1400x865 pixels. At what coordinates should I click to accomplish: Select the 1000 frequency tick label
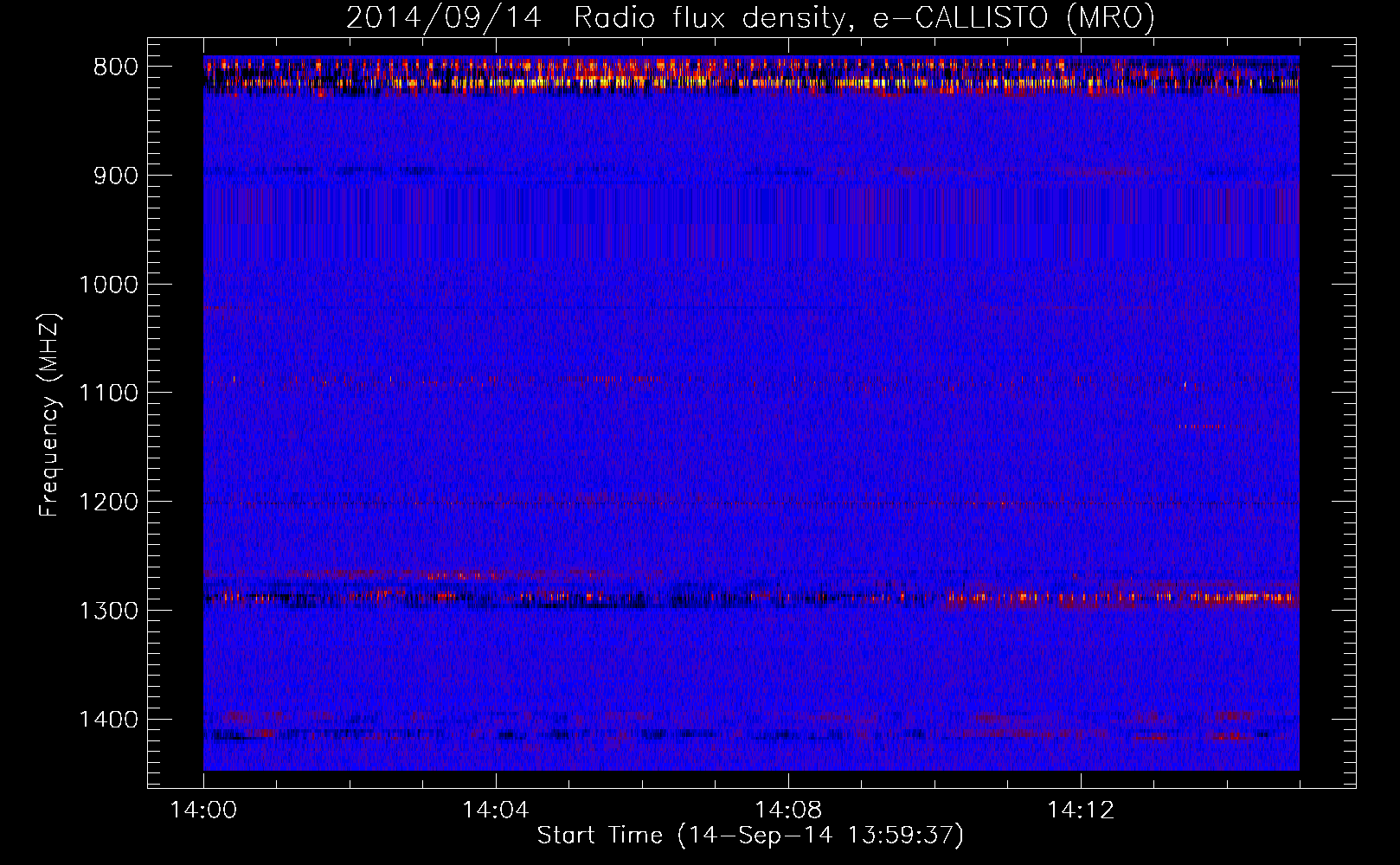click(x=109, y=285)
